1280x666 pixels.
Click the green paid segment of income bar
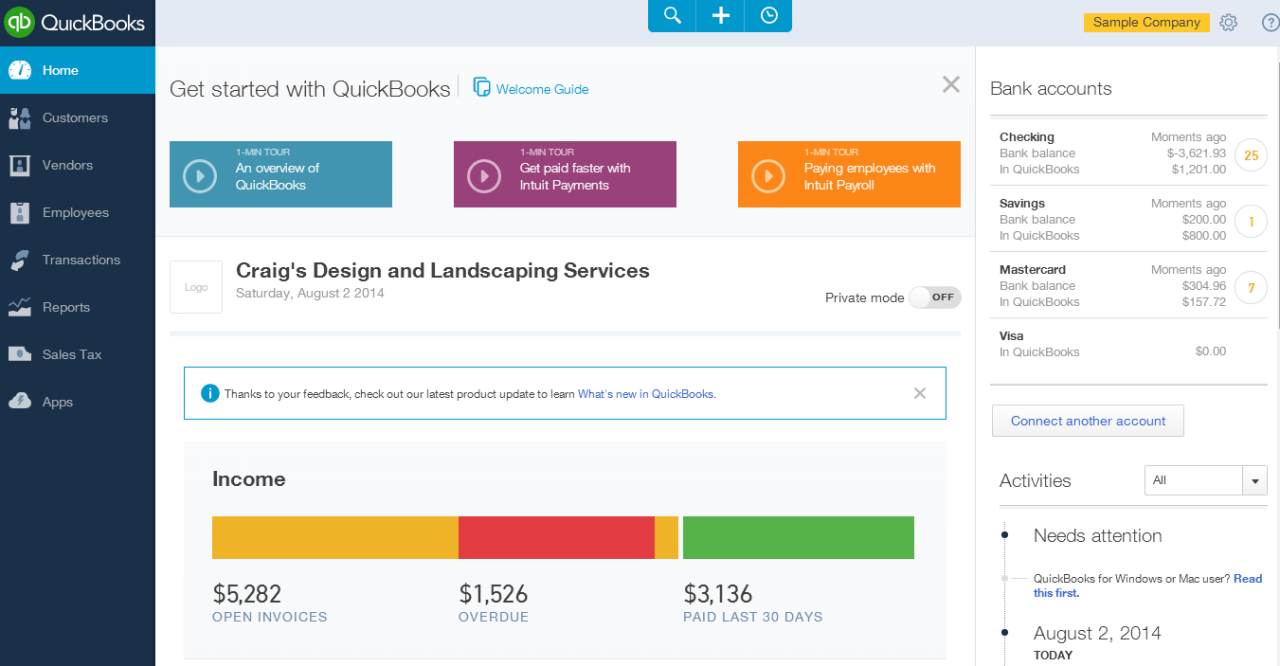[x=798, y=537]
